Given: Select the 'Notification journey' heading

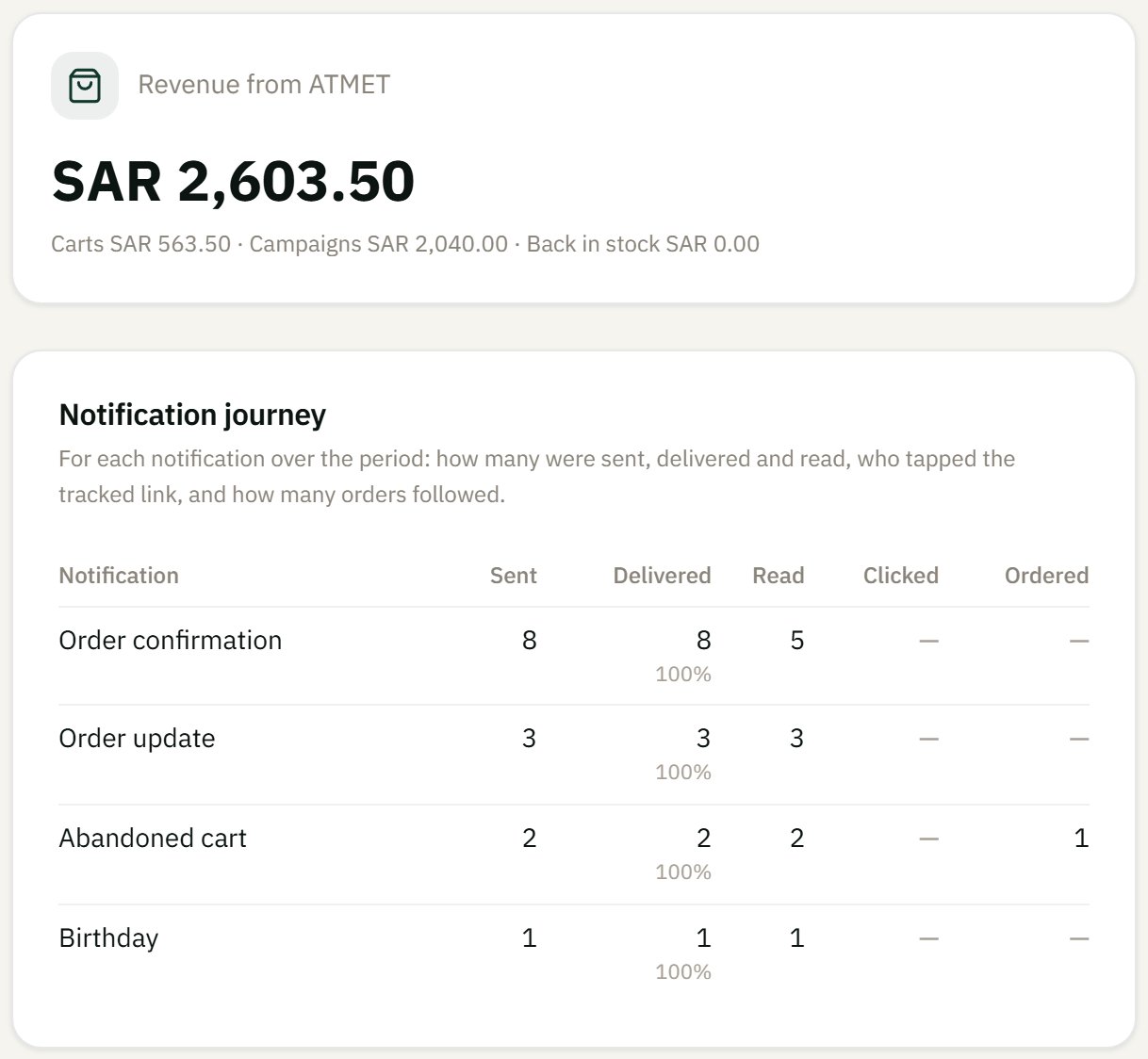Looking at the screenshot, I should (192, 415).
